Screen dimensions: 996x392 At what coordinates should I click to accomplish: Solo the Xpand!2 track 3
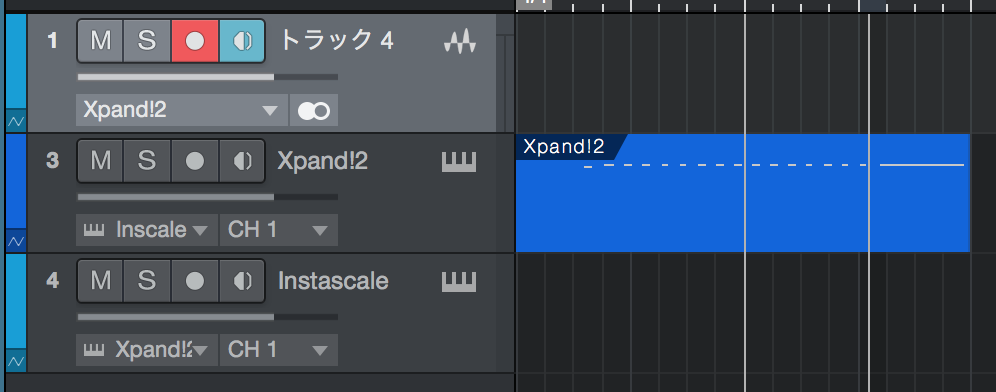[x=147, y=161]
